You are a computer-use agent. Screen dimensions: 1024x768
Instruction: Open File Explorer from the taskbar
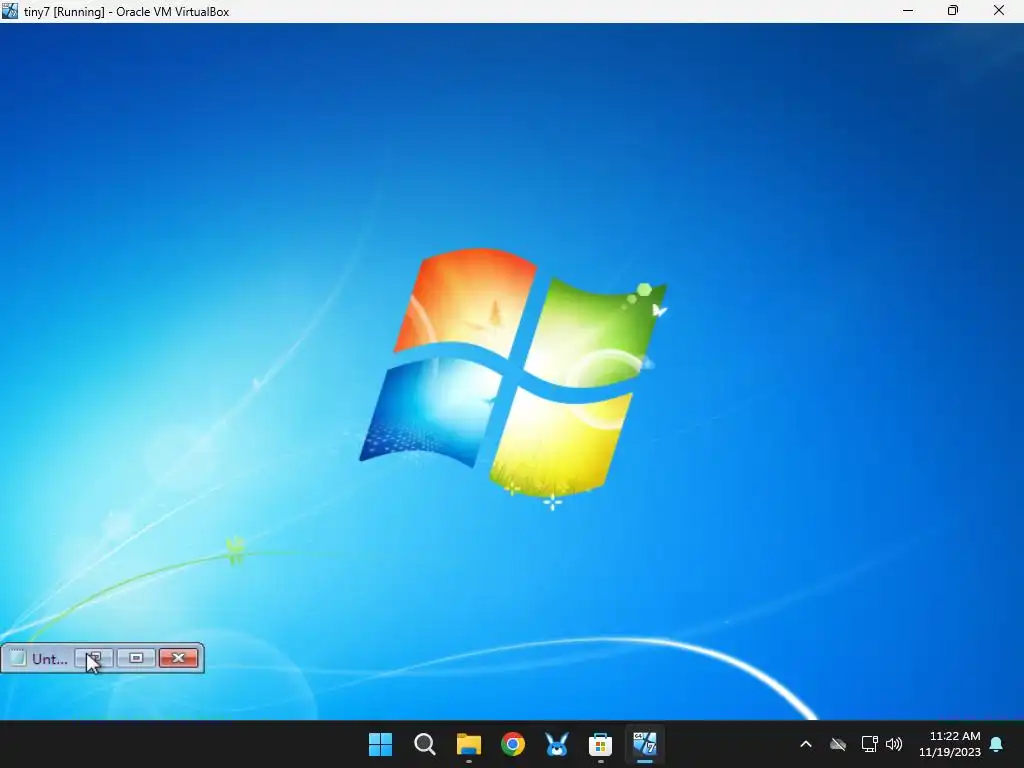pos(468,744)
